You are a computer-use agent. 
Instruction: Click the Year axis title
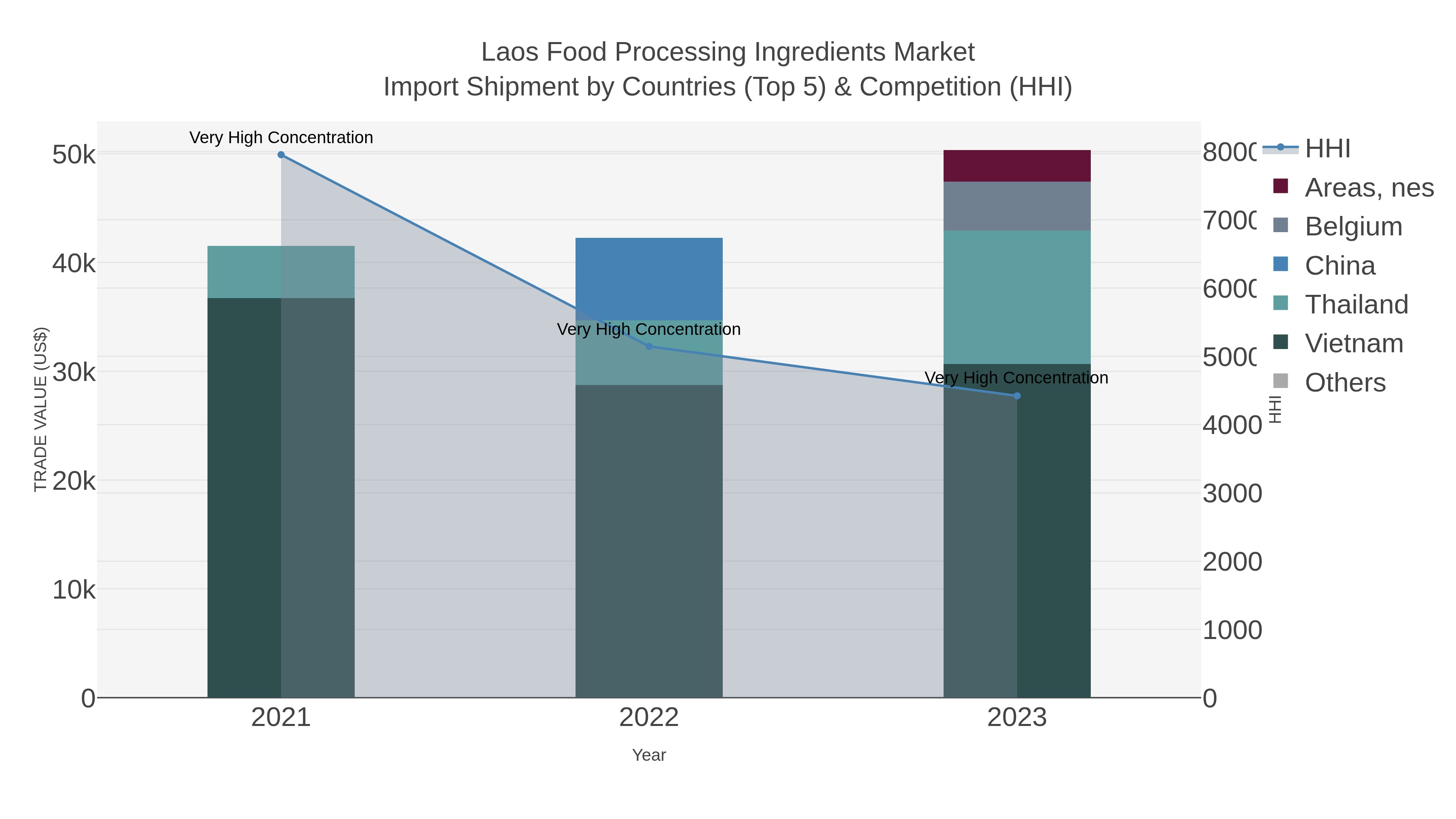pos(649,755)
